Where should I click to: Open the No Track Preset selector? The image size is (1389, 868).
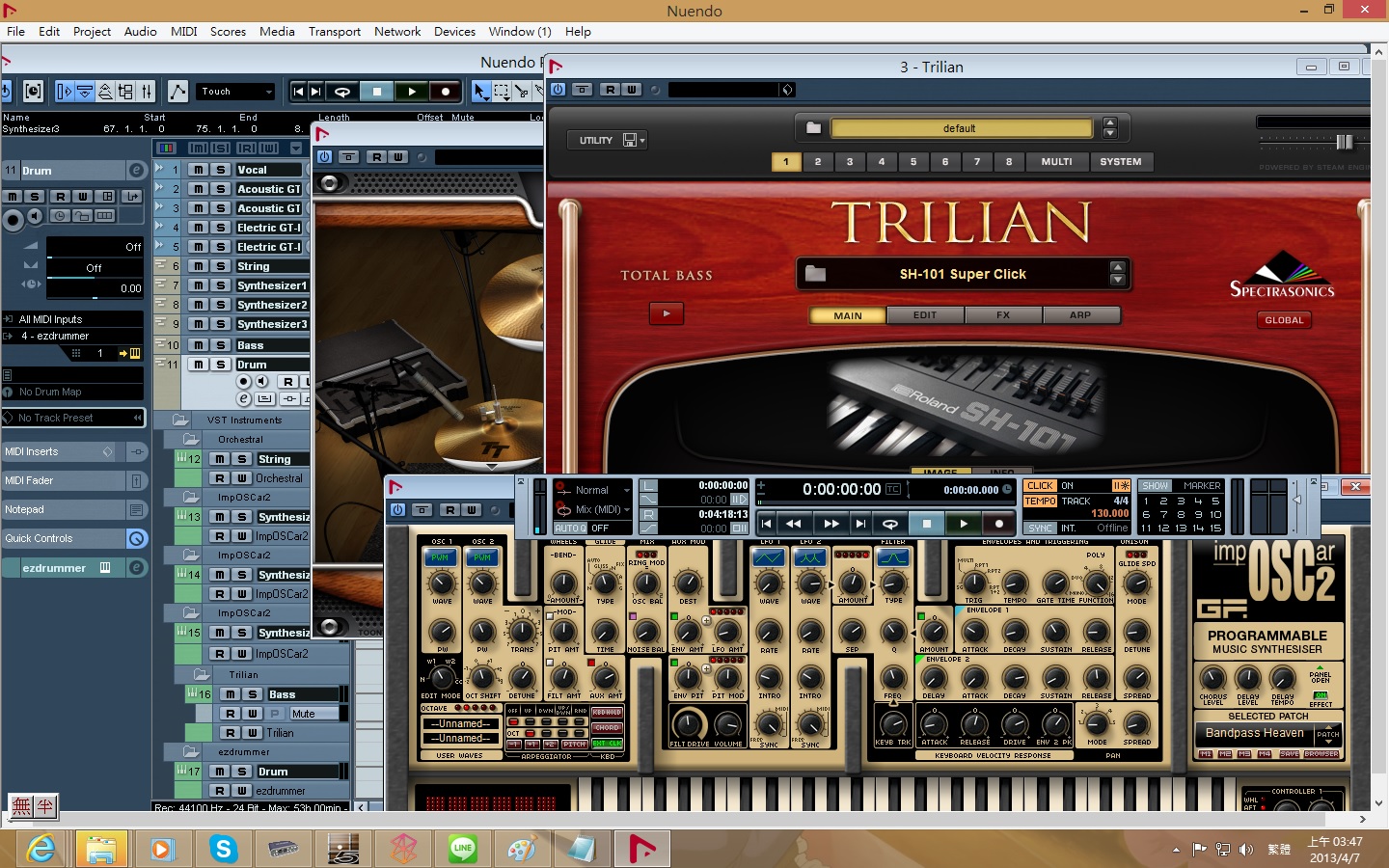72,418
